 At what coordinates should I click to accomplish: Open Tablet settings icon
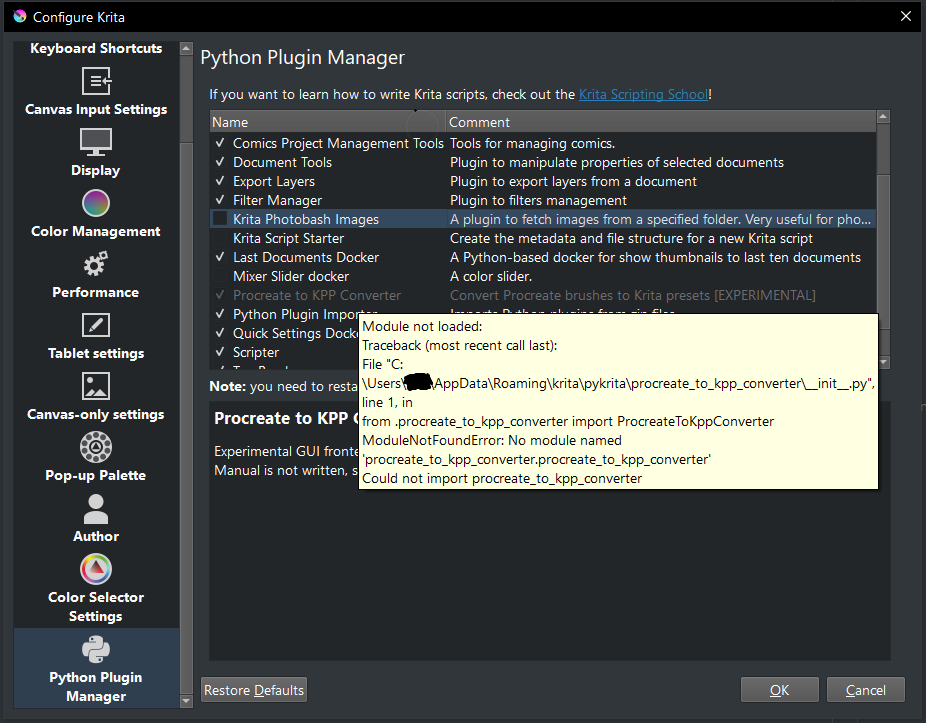click(x=96, y=325)
